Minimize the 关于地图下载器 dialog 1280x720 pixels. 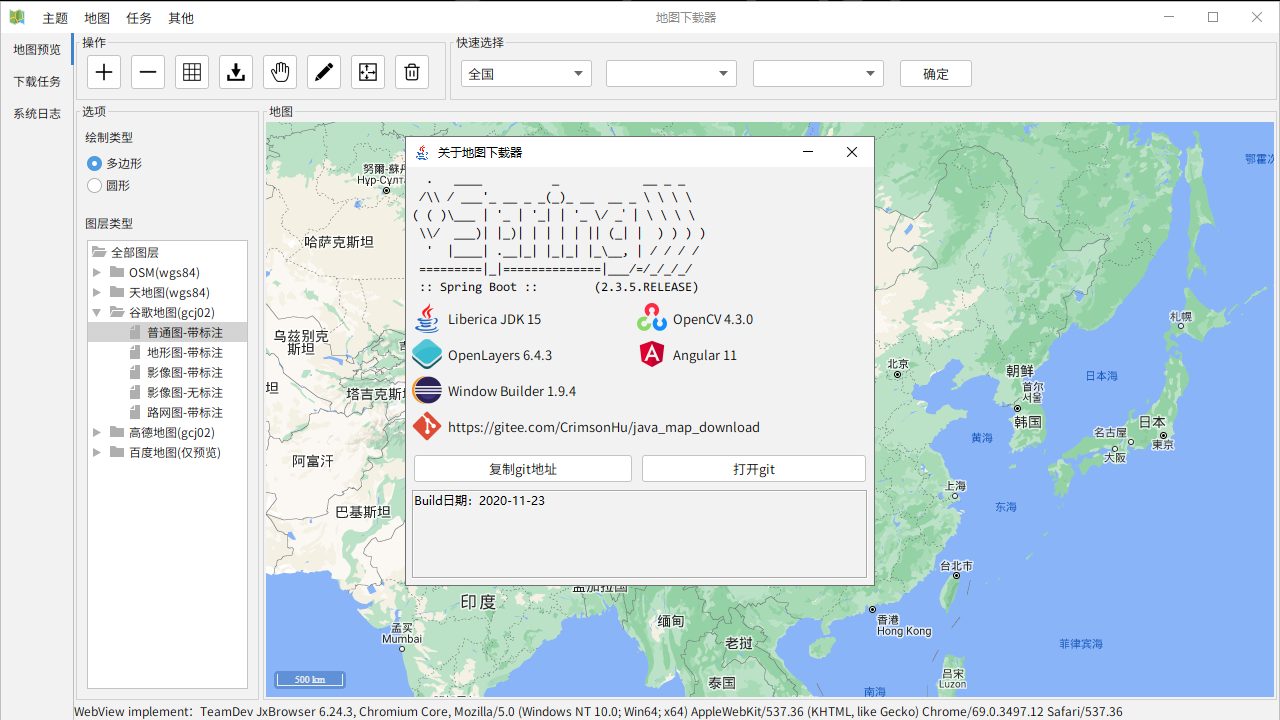coord(808,152)
